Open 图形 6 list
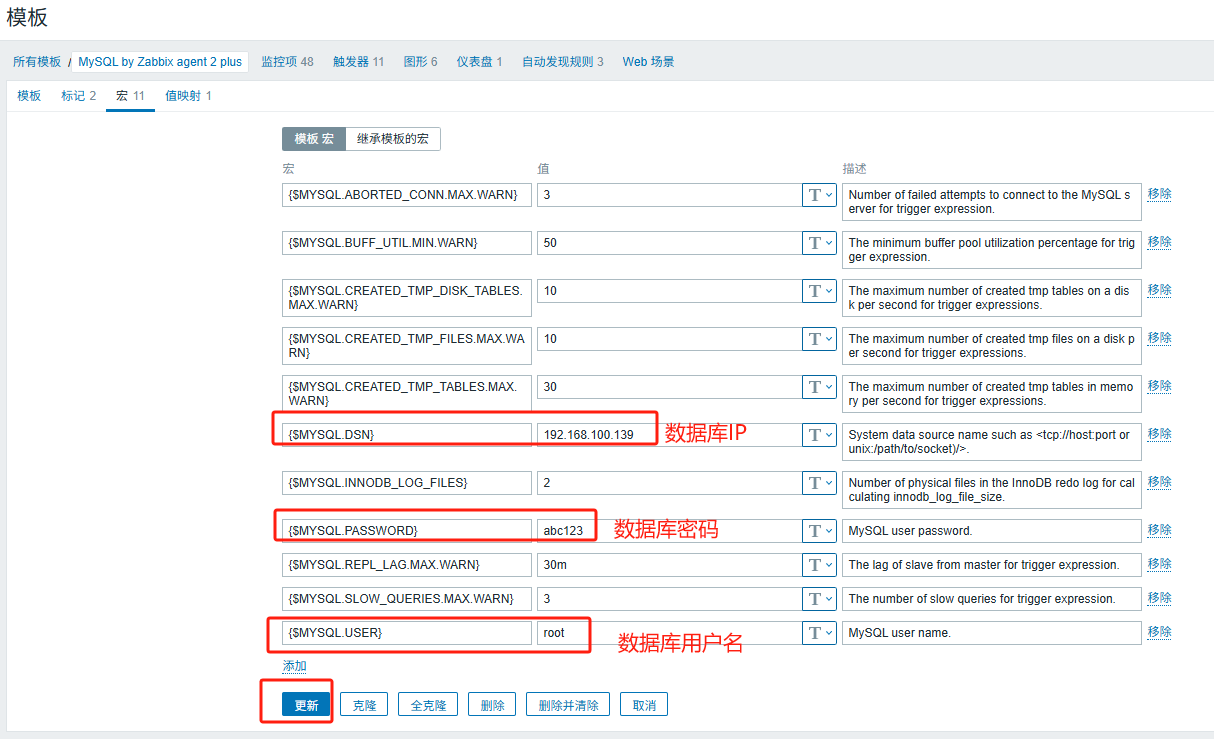 tap(420, 62)
